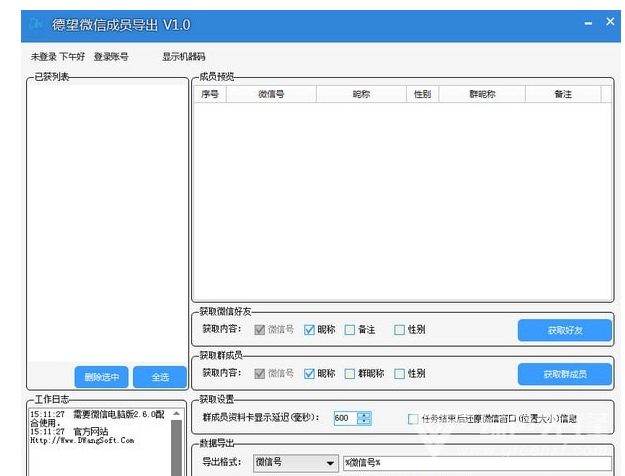Viewport: 625px width, 476px height.
Task: Minimize the window using the title bar button
Action: [585, 23]
